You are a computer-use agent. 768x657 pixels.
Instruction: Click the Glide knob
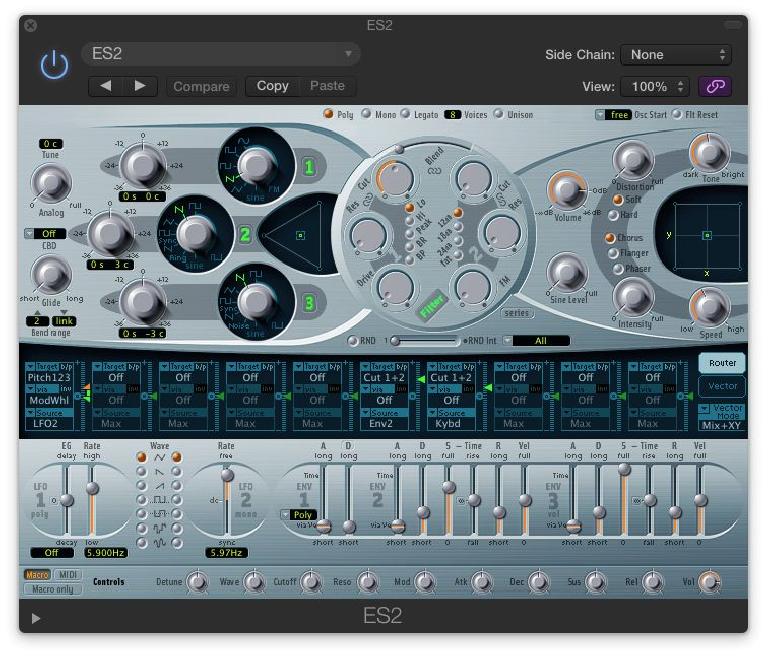pyautogui.click(x=51, y=274)
